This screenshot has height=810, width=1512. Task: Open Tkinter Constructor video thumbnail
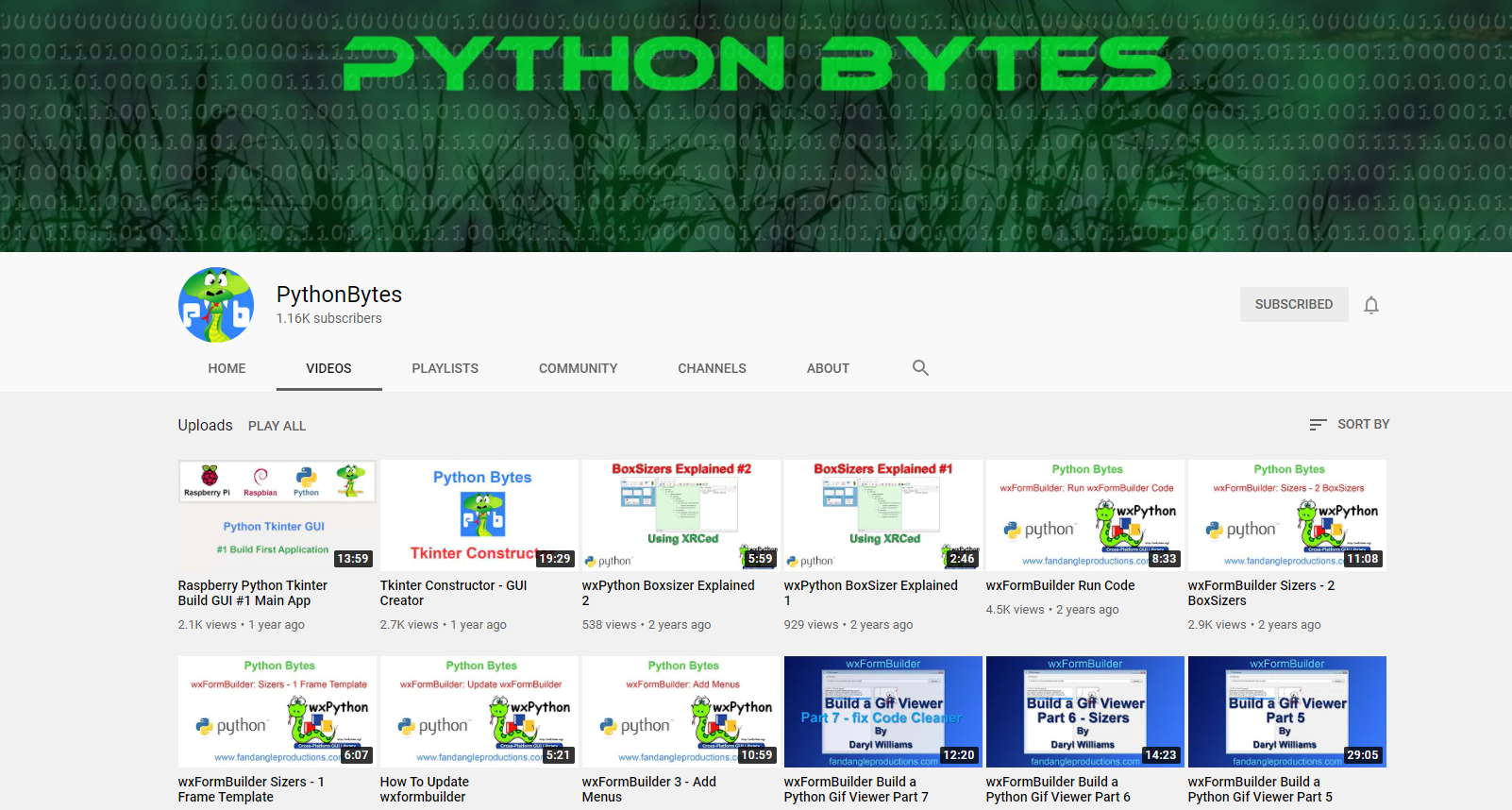[x=479, y=515]
